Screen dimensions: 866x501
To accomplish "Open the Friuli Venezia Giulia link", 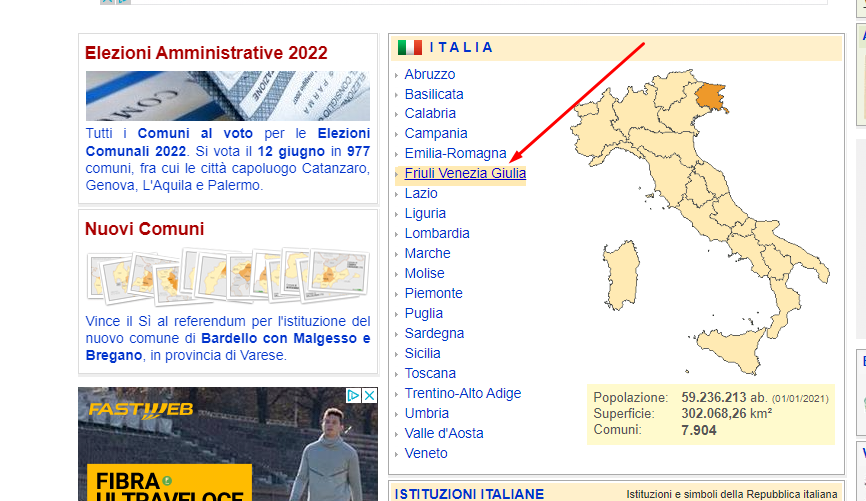I will [465, 173].
